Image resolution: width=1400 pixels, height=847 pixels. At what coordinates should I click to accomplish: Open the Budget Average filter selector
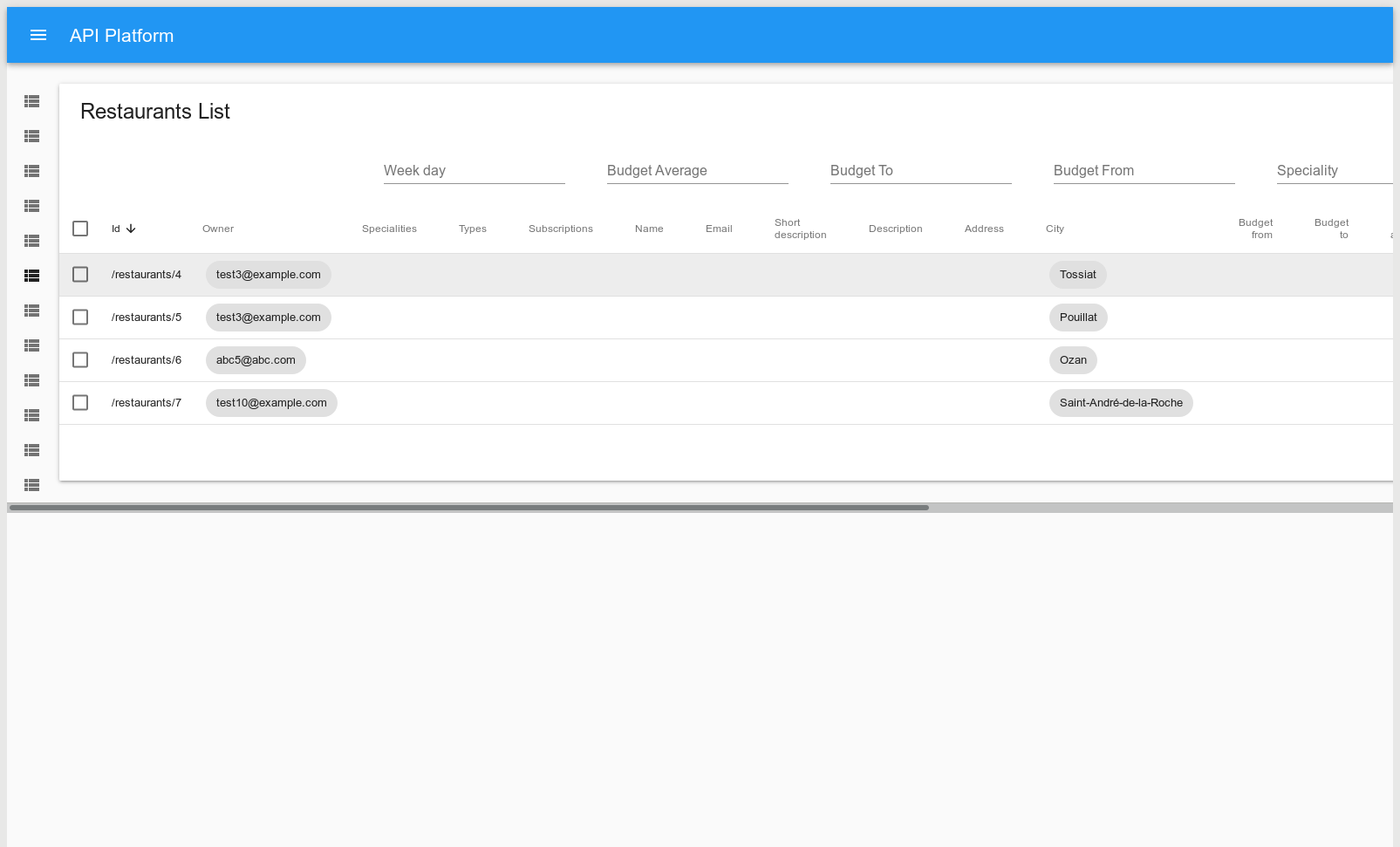[x=697, y=170]
